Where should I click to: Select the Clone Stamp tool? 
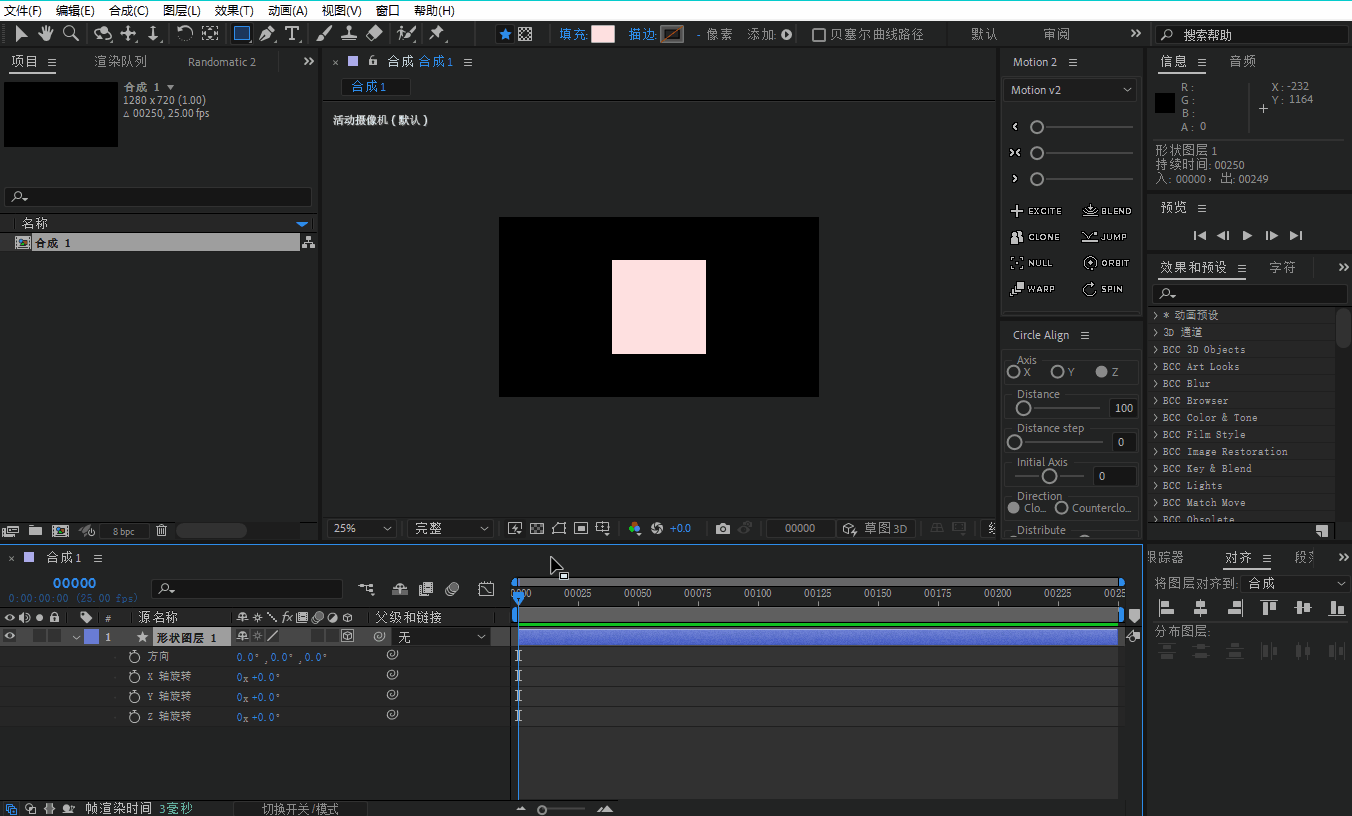coord(349,34)
